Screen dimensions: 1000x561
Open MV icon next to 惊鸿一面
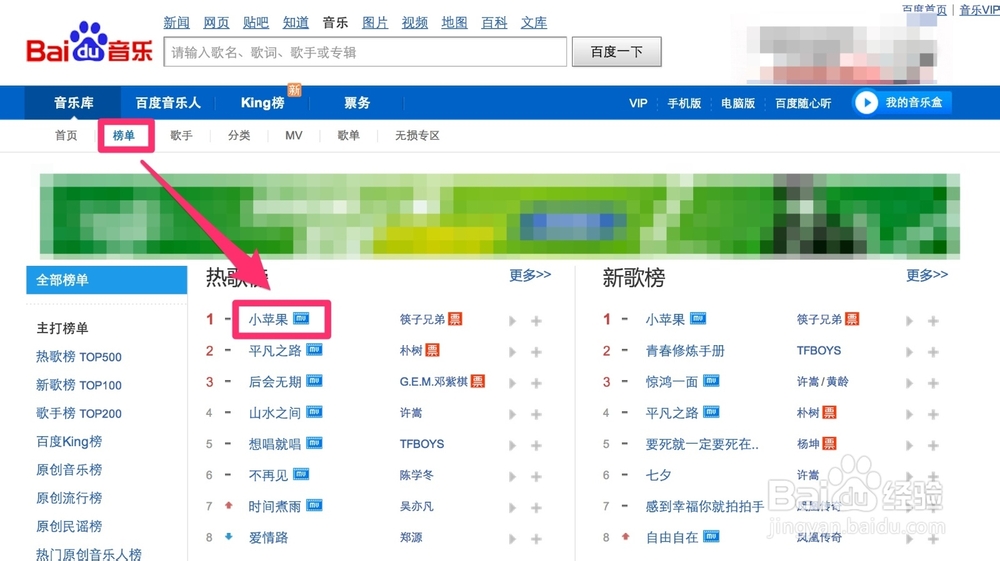pyautogui.click(x=711, y=381)
